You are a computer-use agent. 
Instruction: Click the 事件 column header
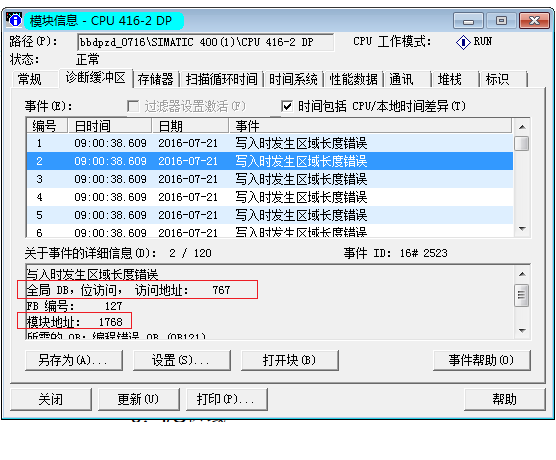(x=370, y=126)
